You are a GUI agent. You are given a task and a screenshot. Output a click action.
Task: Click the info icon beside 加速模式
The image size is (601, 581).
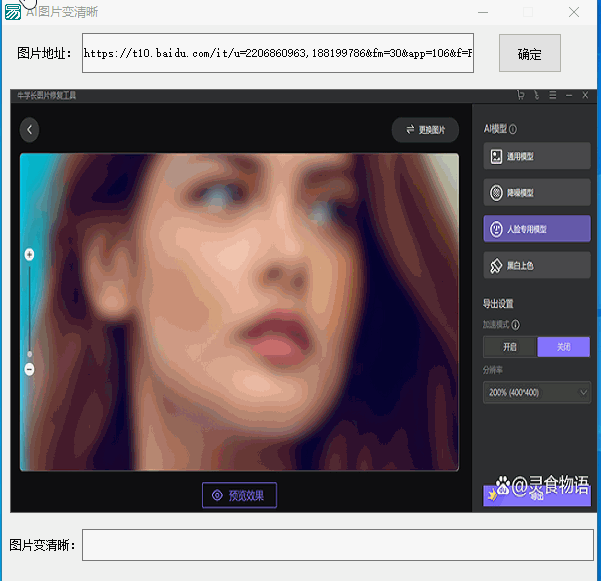pyautogui.click(x=516, y=325)
